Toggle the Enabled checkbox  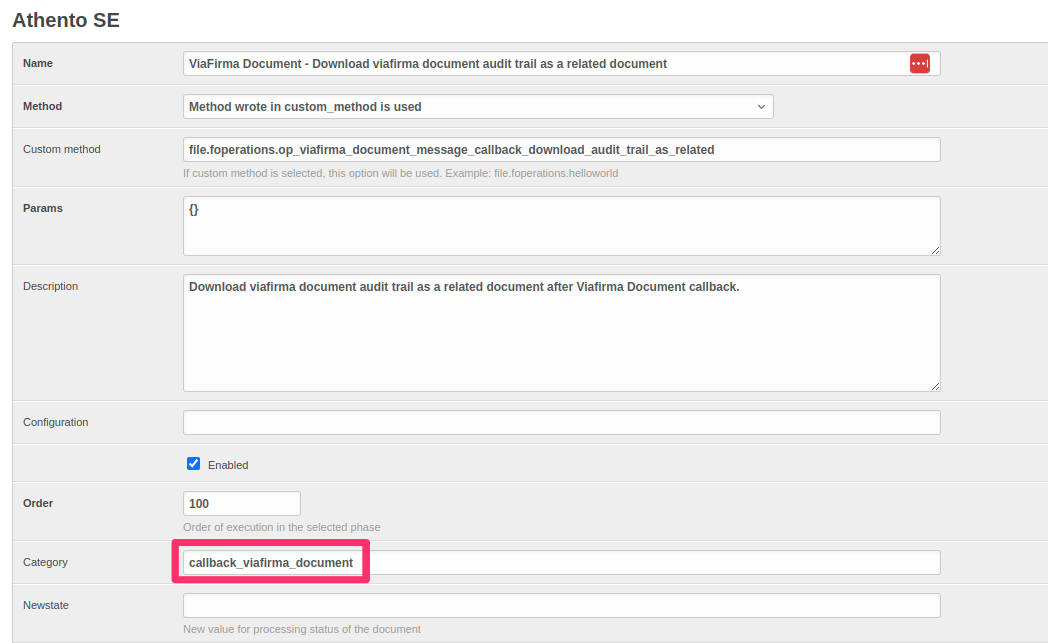(194, 464)
